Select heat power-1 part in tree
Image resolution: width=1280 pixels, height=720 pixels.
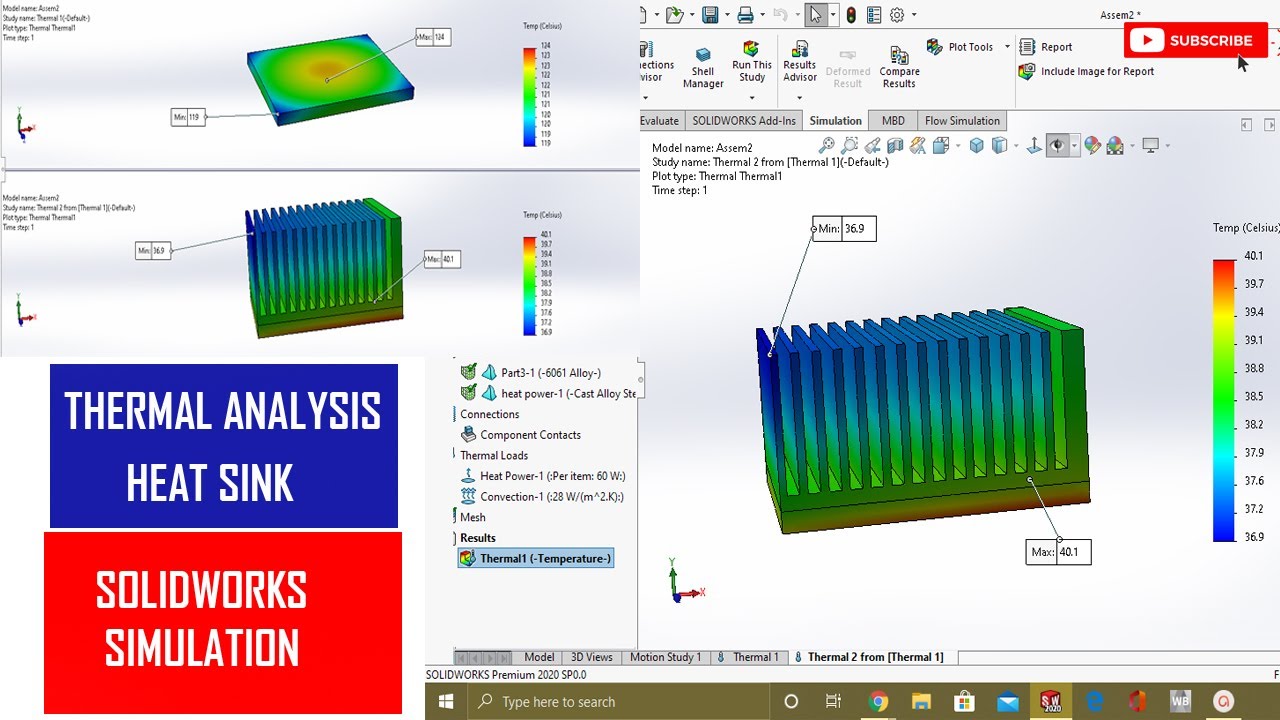click(x=548, y=393)
